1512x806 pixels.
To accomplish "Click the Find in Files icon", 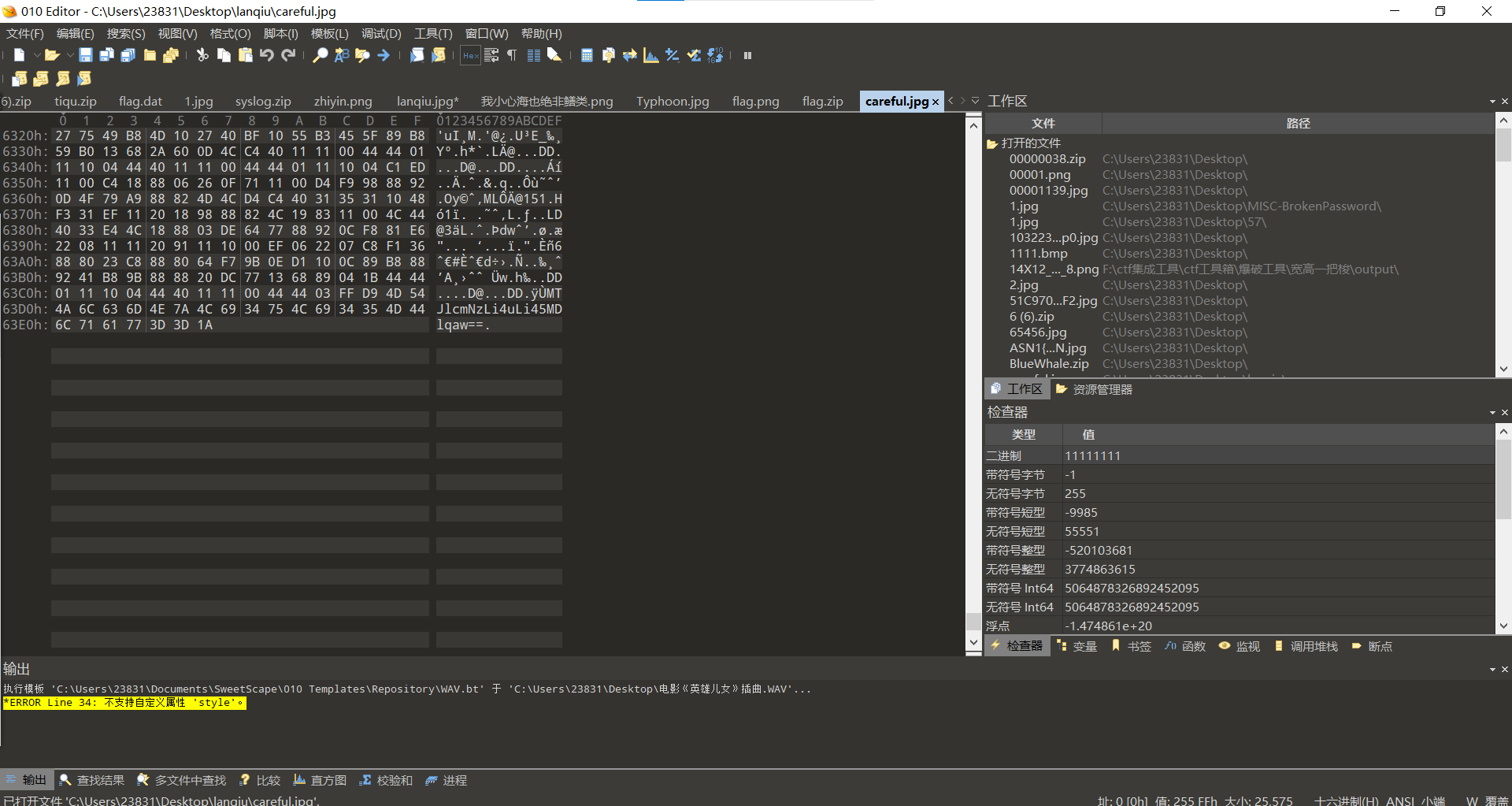I will click(362, 55).
